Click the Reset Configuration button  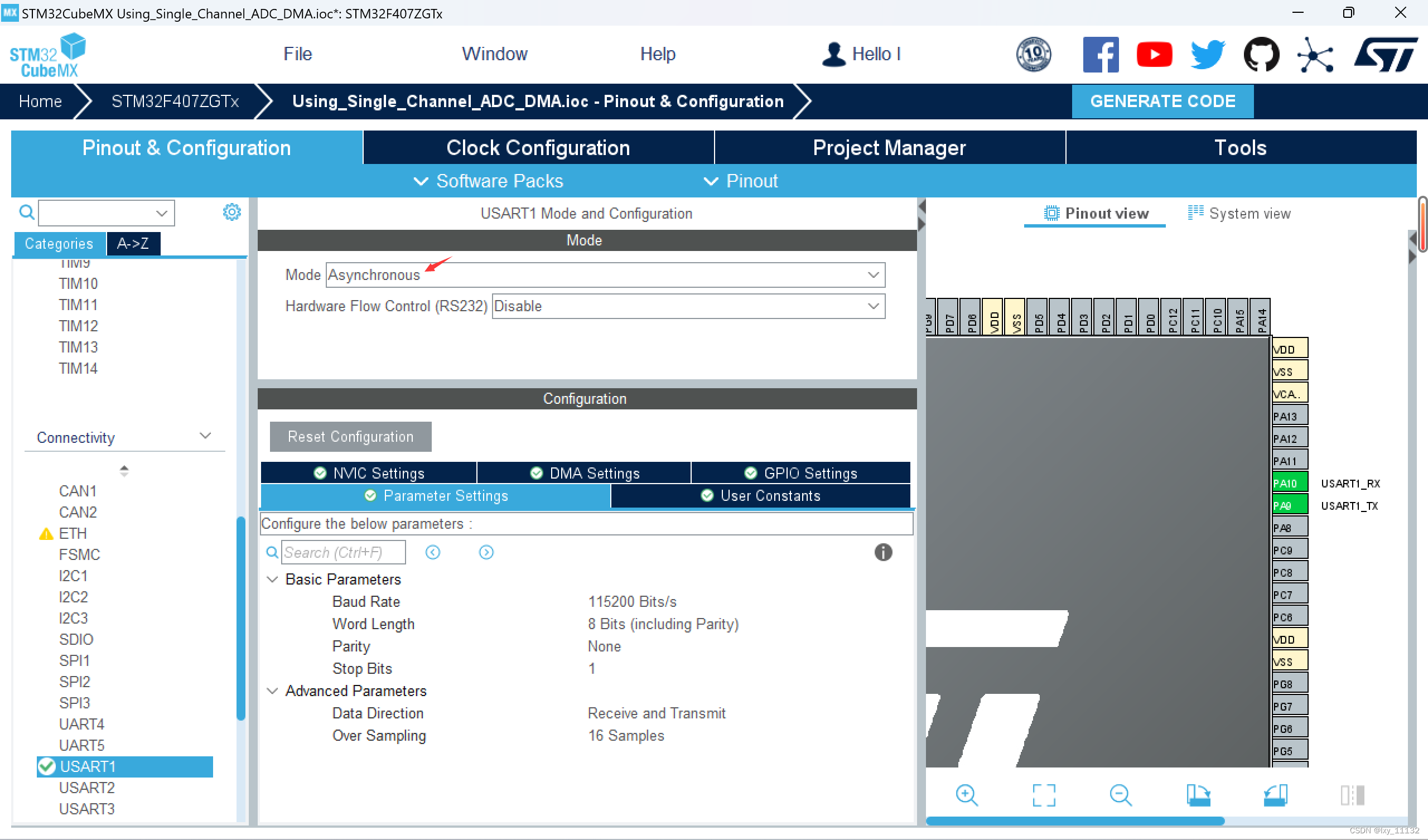point(350,436)
